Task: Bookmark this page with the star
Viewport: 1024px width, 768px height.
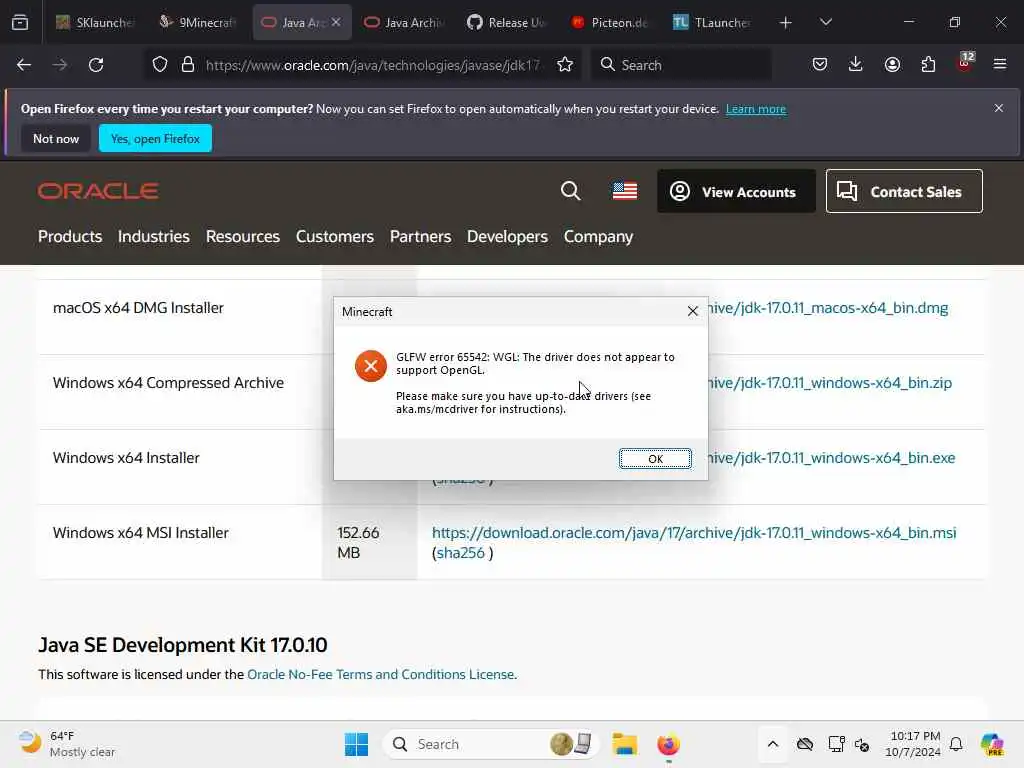Action: point(565,65)
